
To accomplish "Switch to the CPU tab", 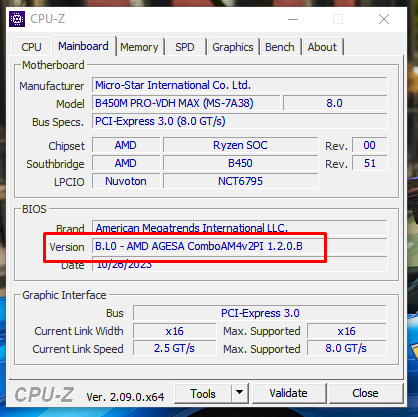I will click(x=31, y=47).
